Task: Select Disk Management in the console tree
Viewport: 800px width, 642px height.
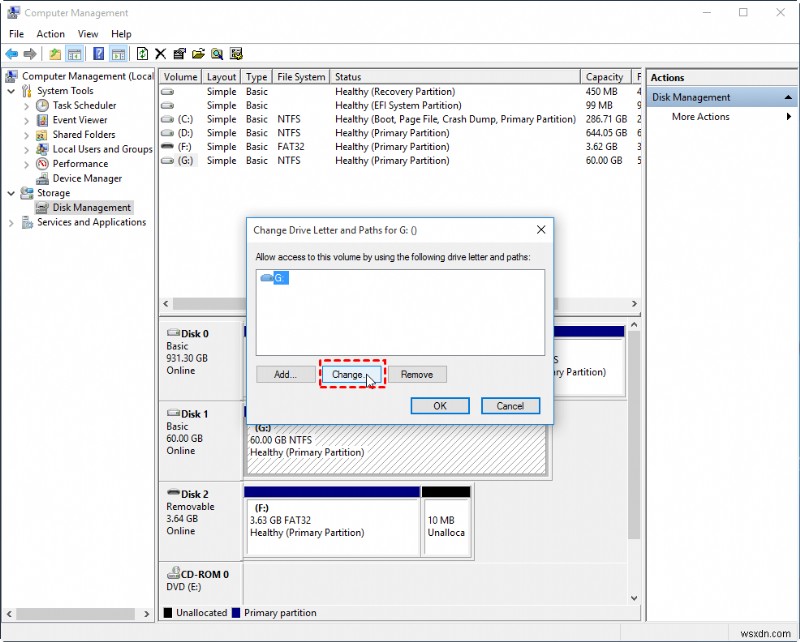Action: [x=88, y=207]
